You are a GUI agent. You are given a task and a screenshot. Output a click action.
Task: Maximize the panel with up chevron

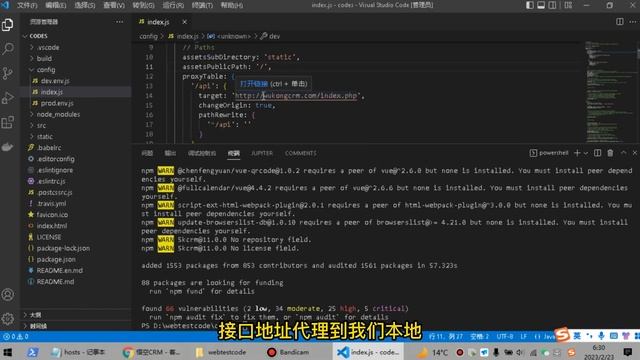(x=623, y=153)
